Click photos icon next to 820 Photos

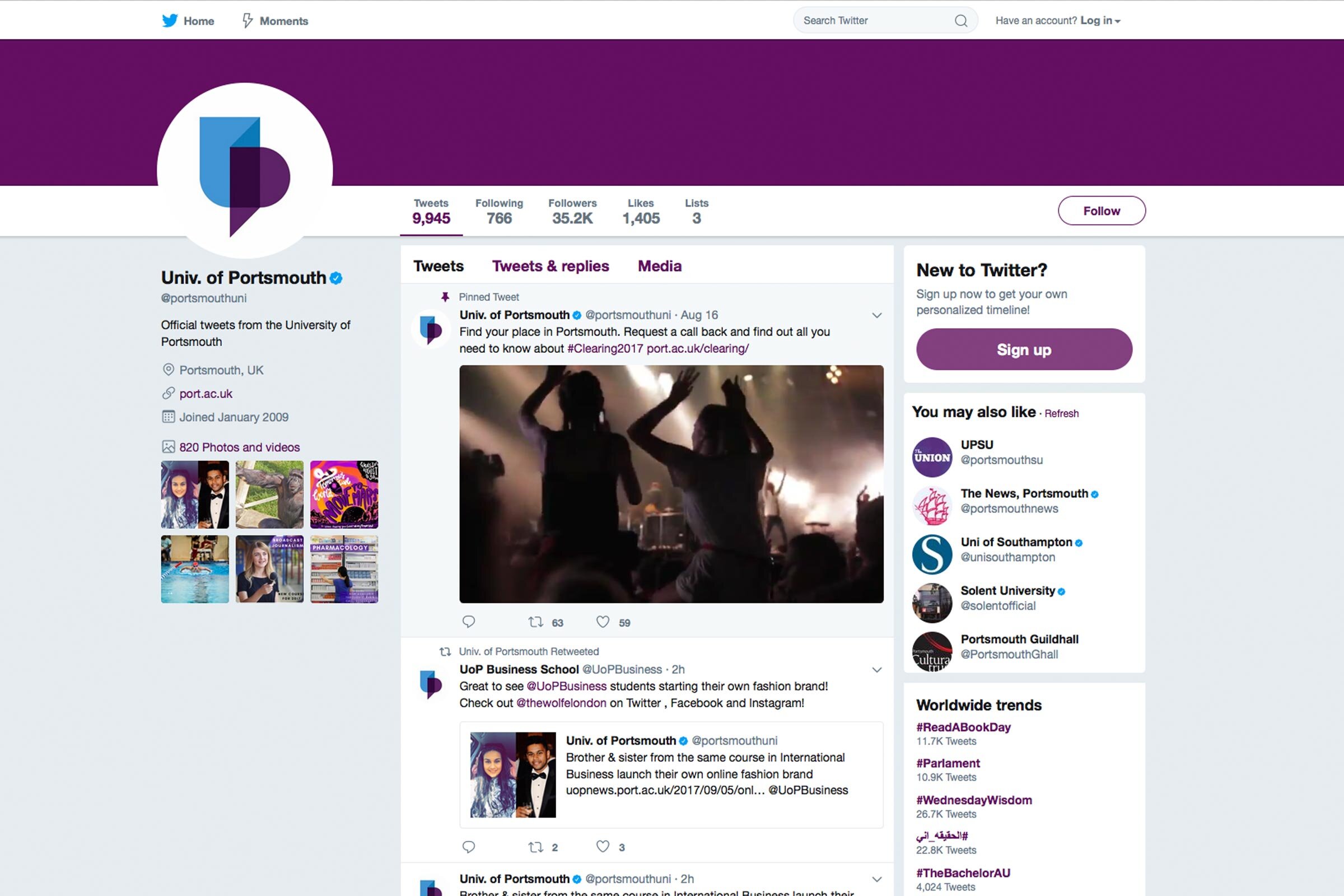point(168,447)
